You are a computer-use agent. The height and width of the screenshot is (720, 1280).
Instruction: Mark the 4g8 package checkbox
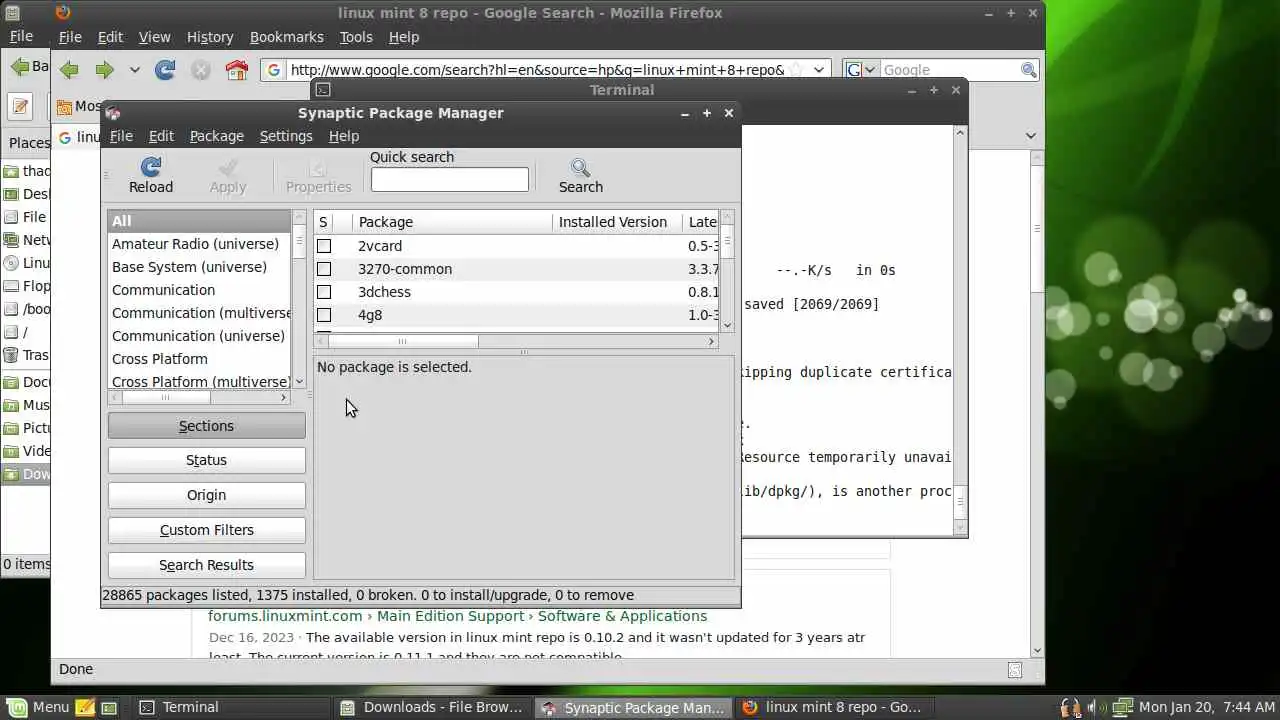[x=324, y=315]
